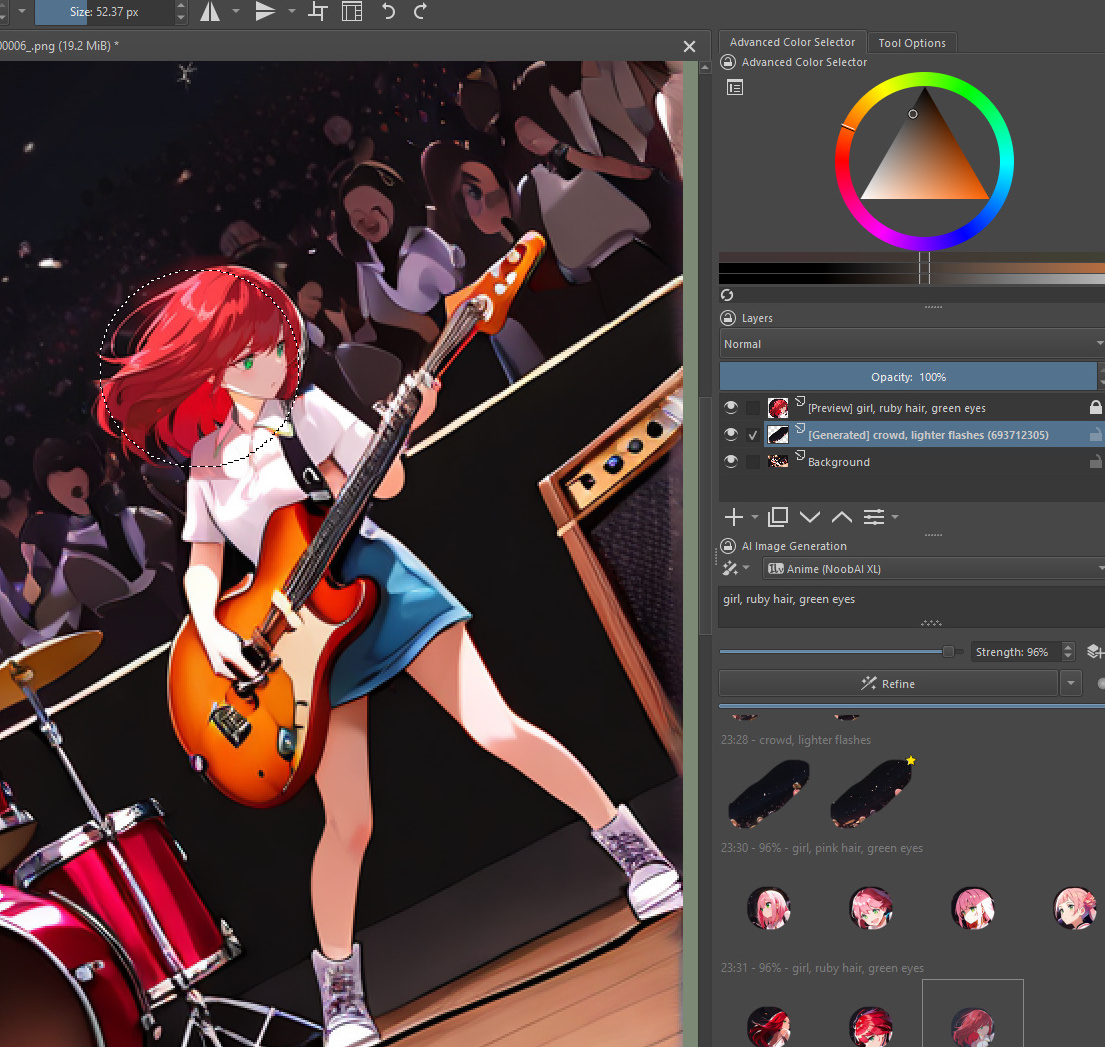The width and height of the screenshot is (1105, 1047).
Task: Click the "23:30 - 96% - girl, pink hair, green eyes" label
Action: click(x=822, y=848)
